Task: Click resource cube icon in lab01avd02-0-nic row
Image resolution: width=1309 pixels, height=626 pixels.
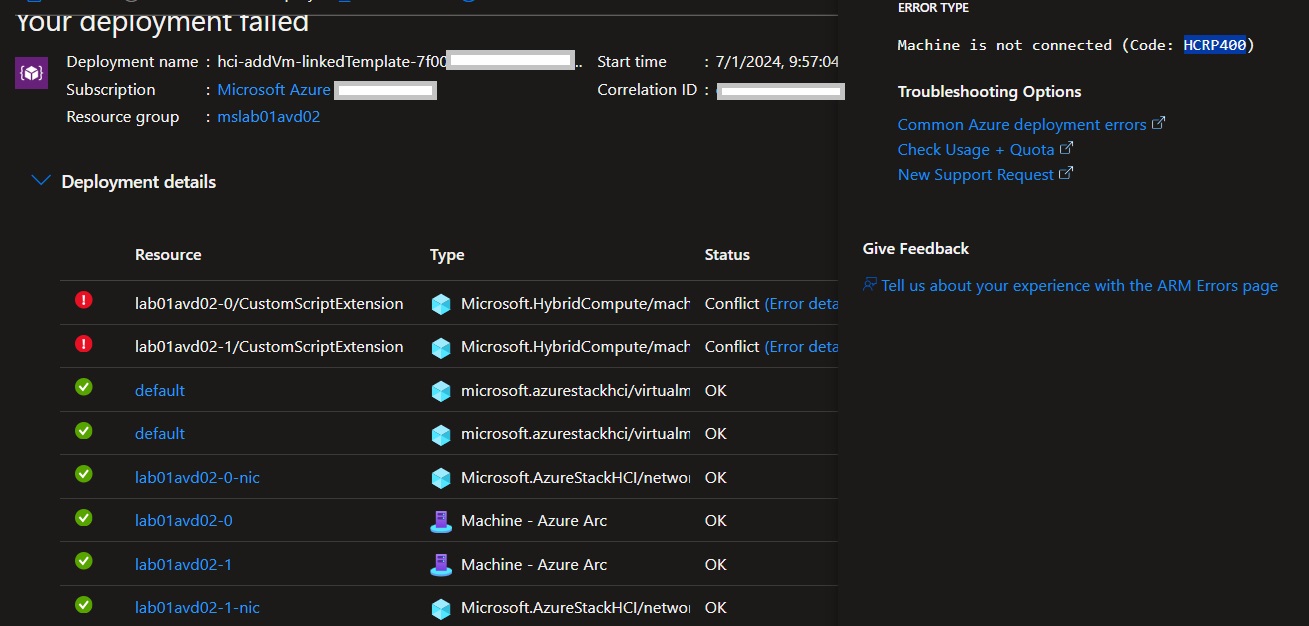Action: [x=441, y=478]
